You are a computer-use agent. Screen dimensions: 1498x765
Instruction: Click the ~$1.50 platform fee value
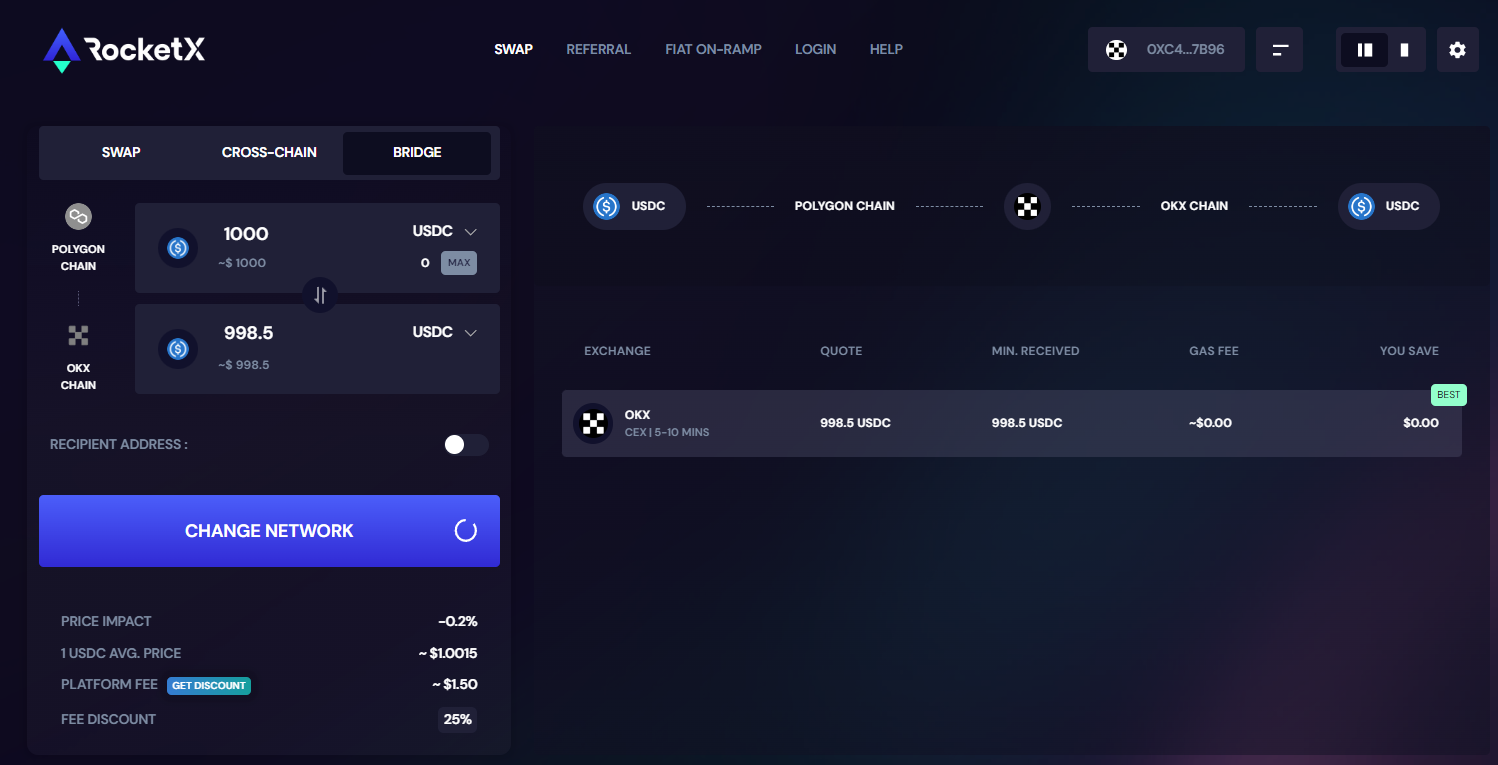pos(455,685)
